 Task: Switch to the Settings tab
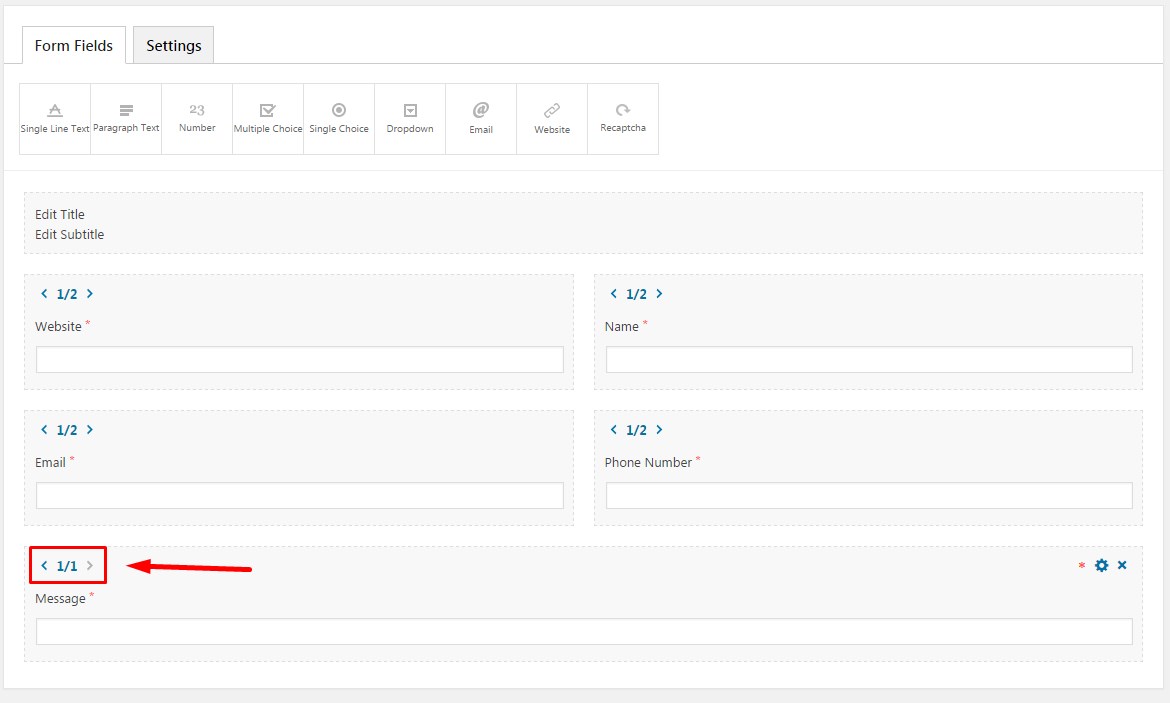pyautogui.click(x=174, y=45)
